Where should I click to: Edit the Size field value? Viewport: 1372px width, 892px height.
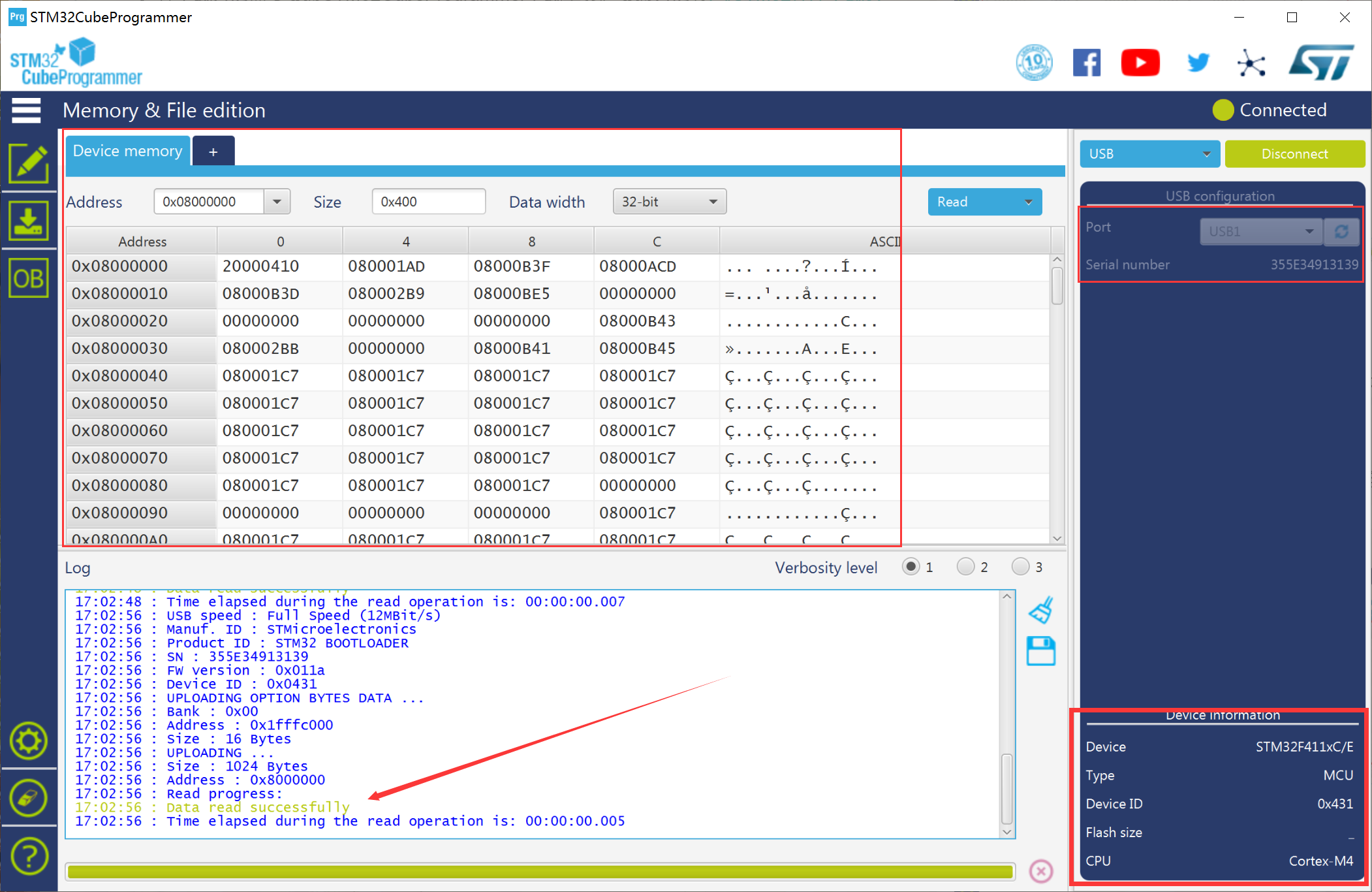click(428, 201)
